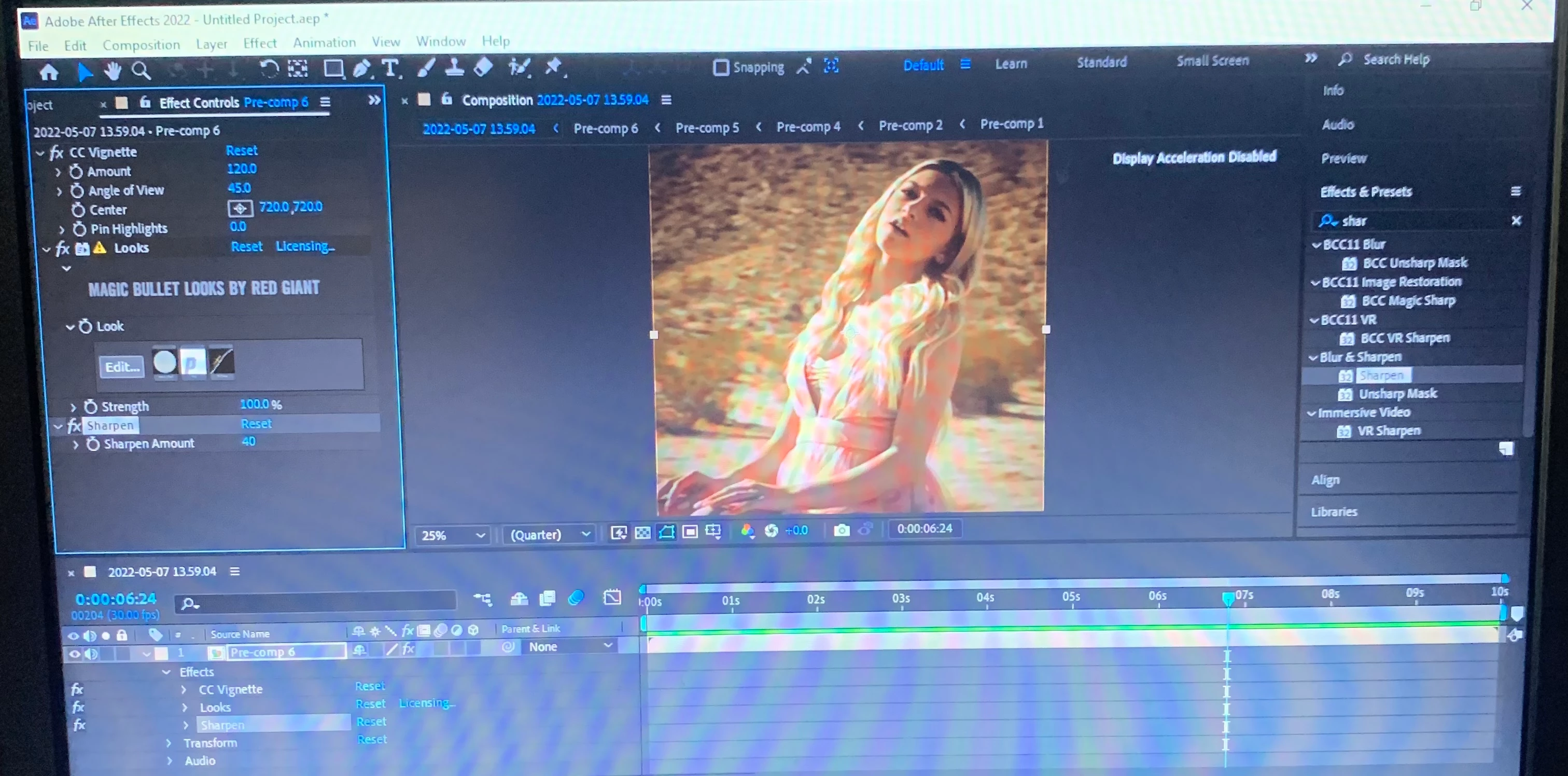Select the Type text tool
The height and width of the screenshot is (776, 1568).
390,68
